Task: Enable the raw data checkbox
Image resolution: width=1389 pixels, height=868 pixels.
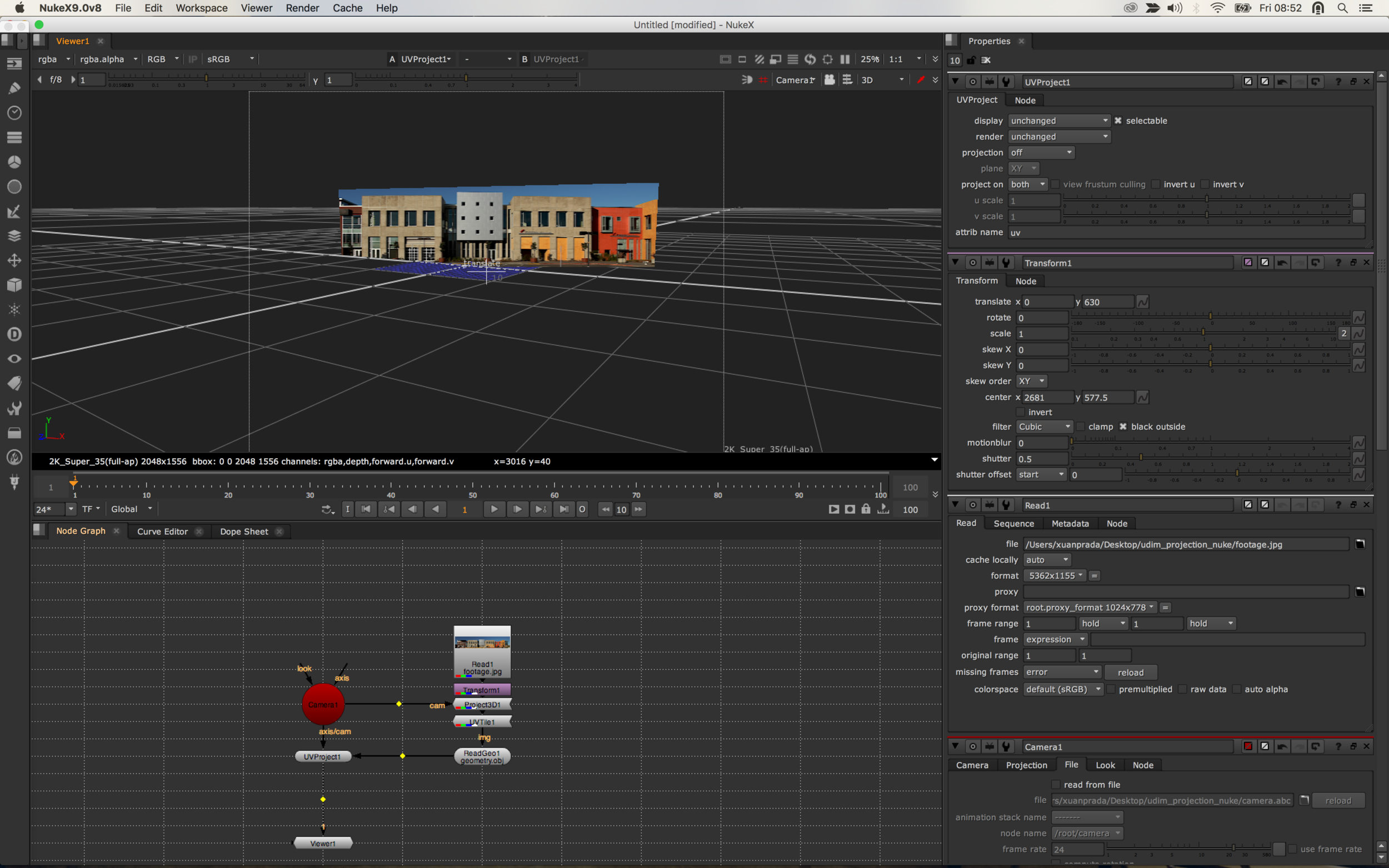Action: (1182, 689)
